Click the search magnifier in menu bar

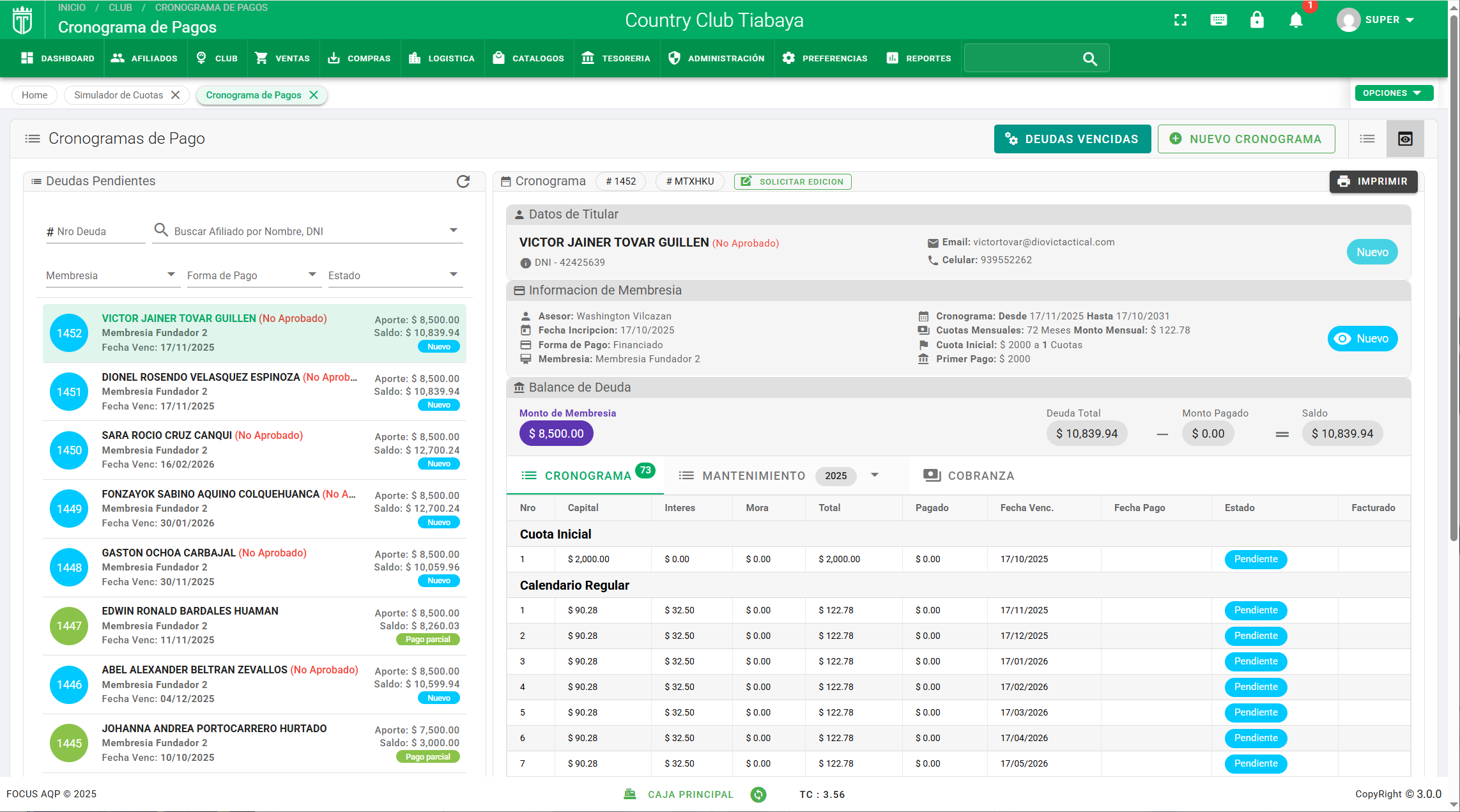tap(1090, 59)
